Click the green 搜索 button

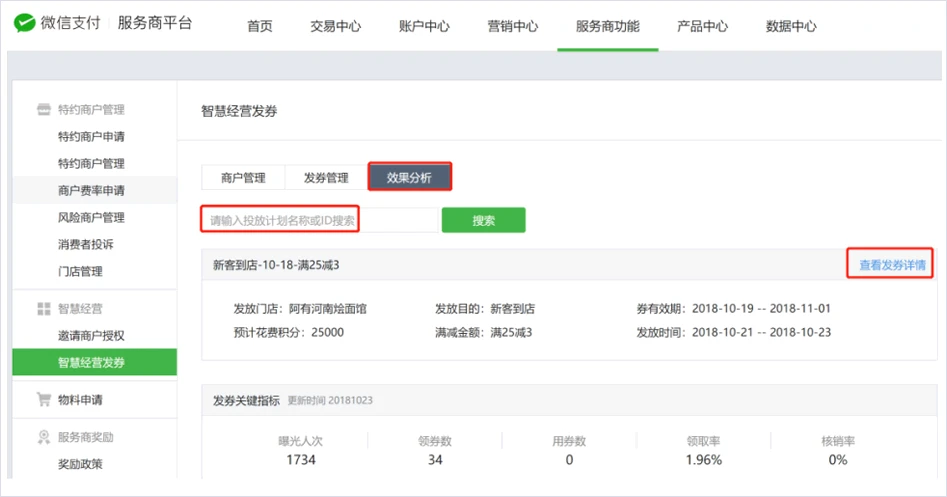point(484,220)
